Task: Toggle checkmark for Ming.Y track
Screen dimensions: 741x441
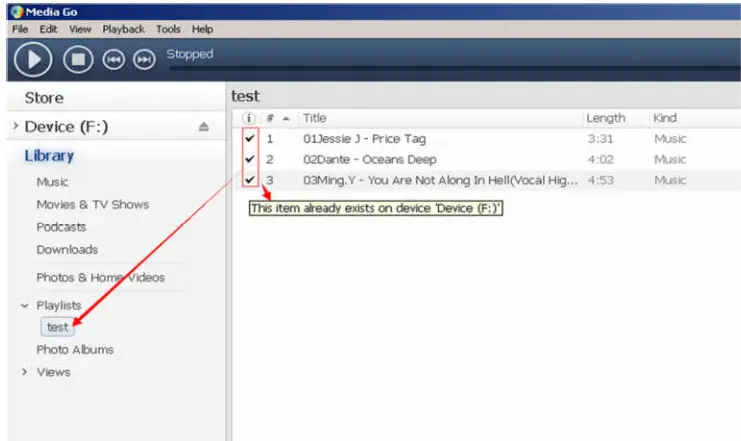Action: (250, 180)
